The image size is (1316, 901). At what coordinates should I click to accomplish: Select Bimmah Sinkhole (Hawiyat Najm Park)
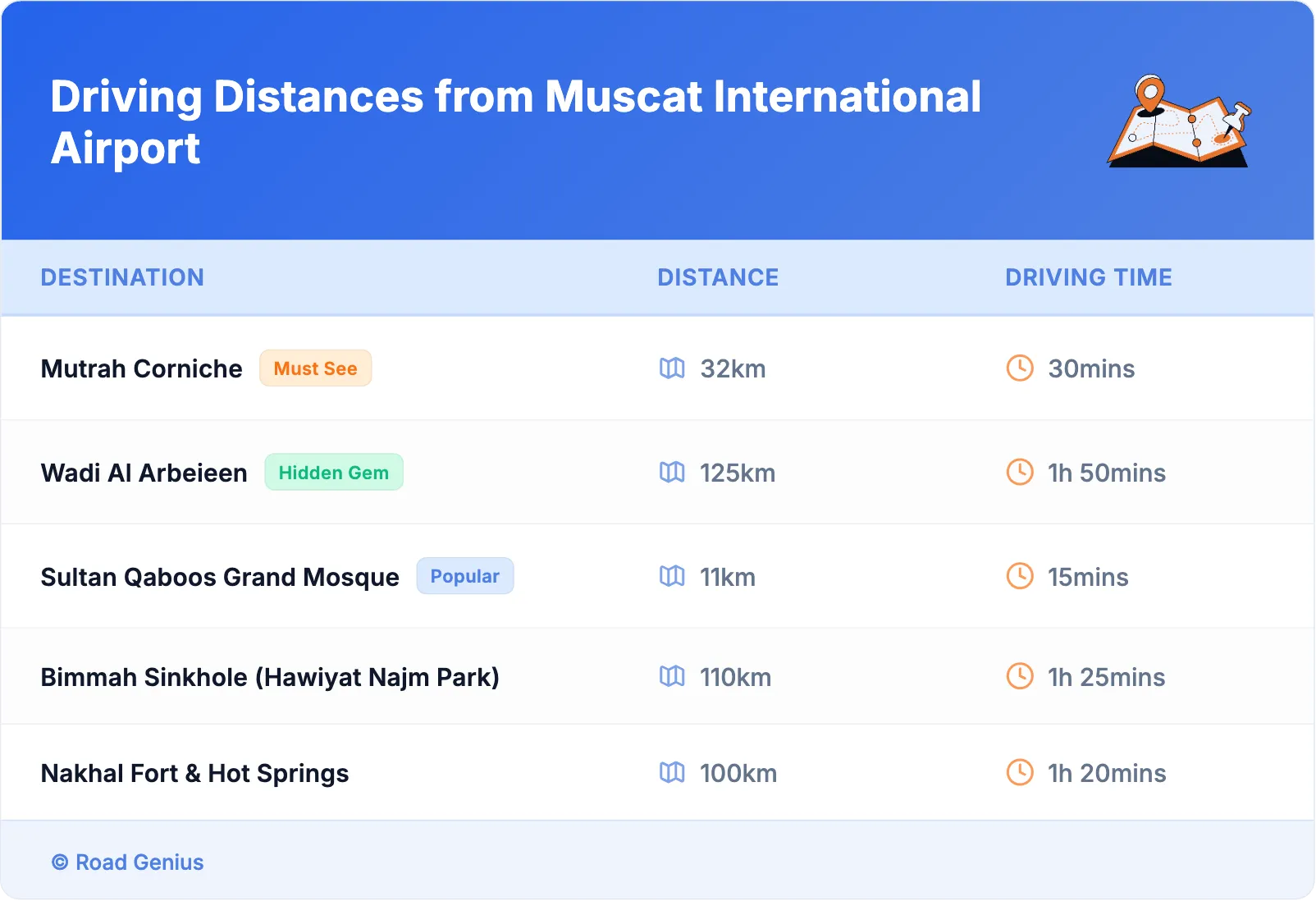270,678
